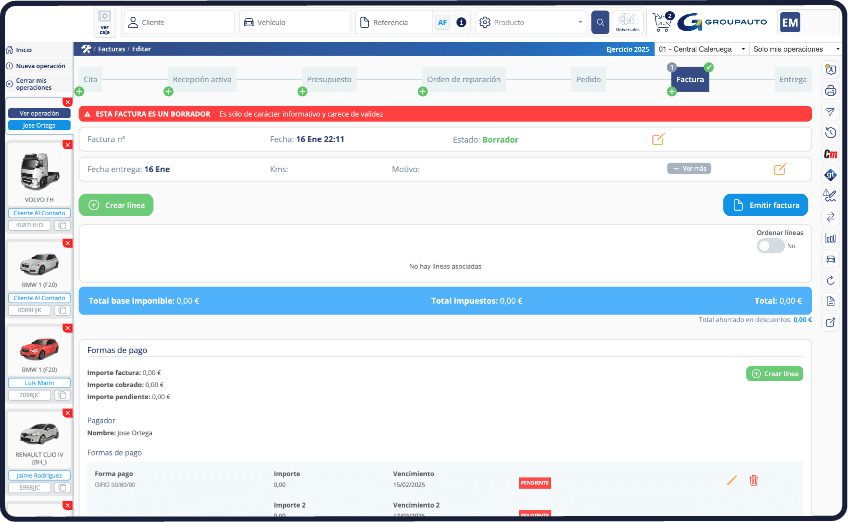This screenshot has width=848, height=522.
Task: Add Recepción activa step with green plus
Action: click(168, 91)
